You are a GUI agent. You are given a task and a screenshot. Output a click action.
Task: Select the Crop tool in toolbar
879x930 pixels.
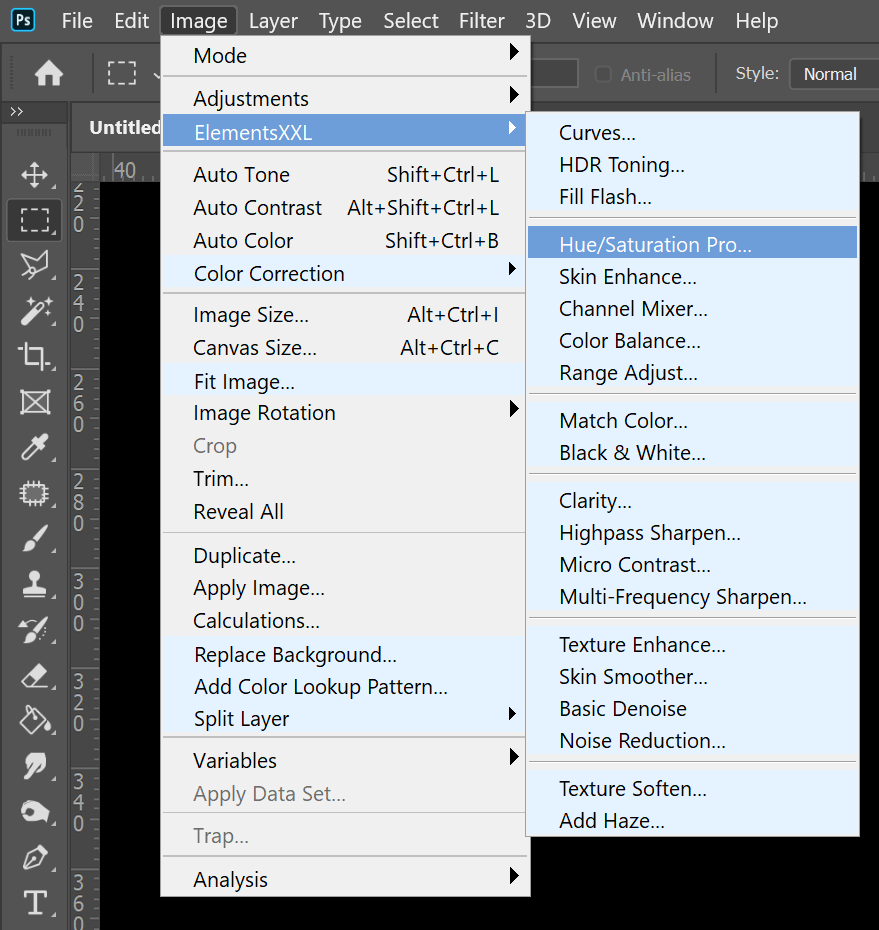(x=35, y=356)
